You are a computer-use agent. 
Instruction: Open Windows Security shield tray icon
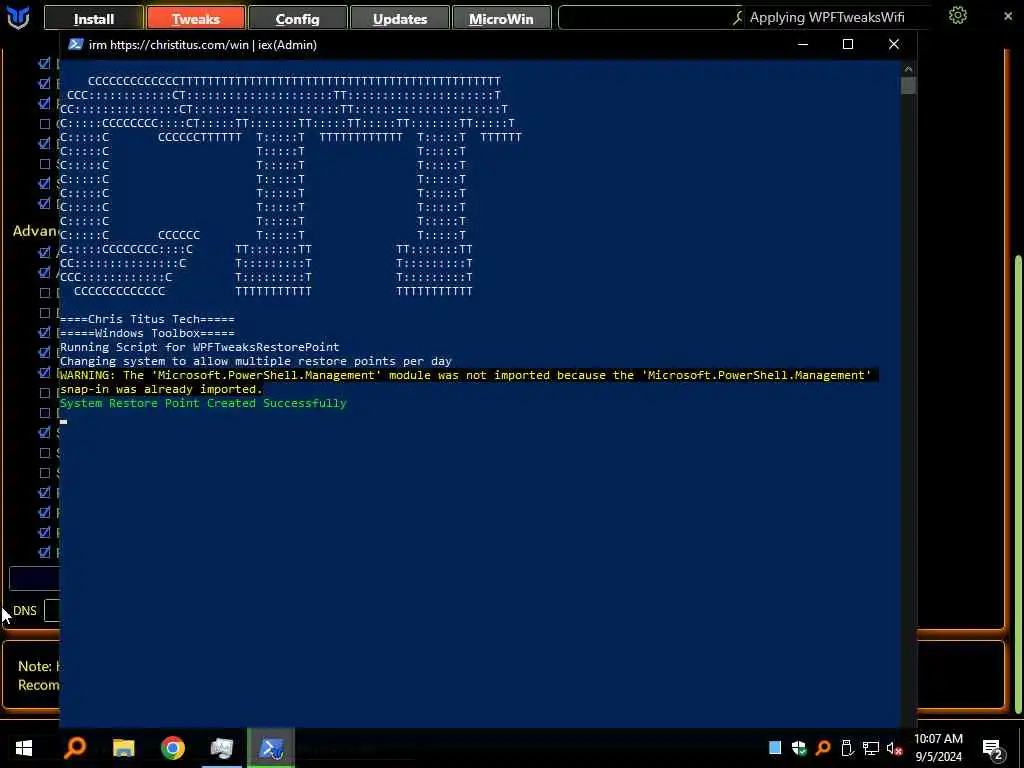799,748
